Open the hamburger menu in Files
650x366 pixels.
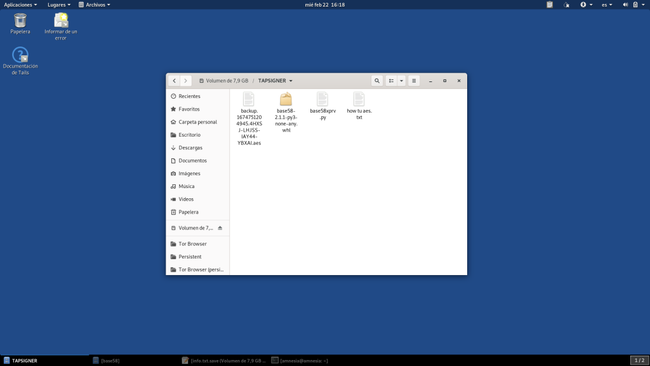point(414,81)
